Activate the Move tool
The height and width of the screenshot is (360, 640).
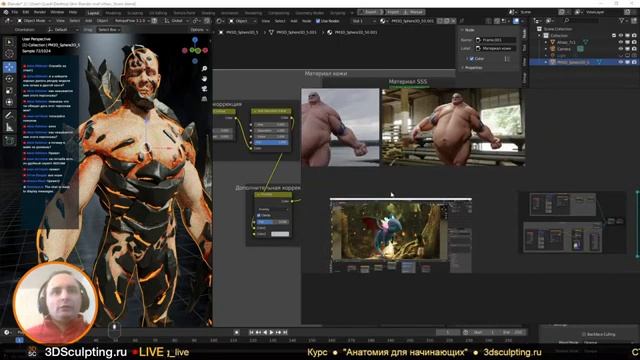click(x=9, y=67)
